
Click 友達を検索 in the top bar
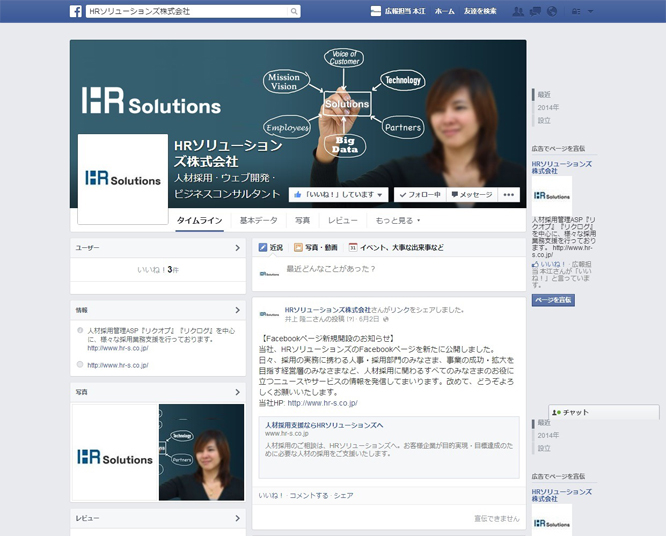(480, 11)
